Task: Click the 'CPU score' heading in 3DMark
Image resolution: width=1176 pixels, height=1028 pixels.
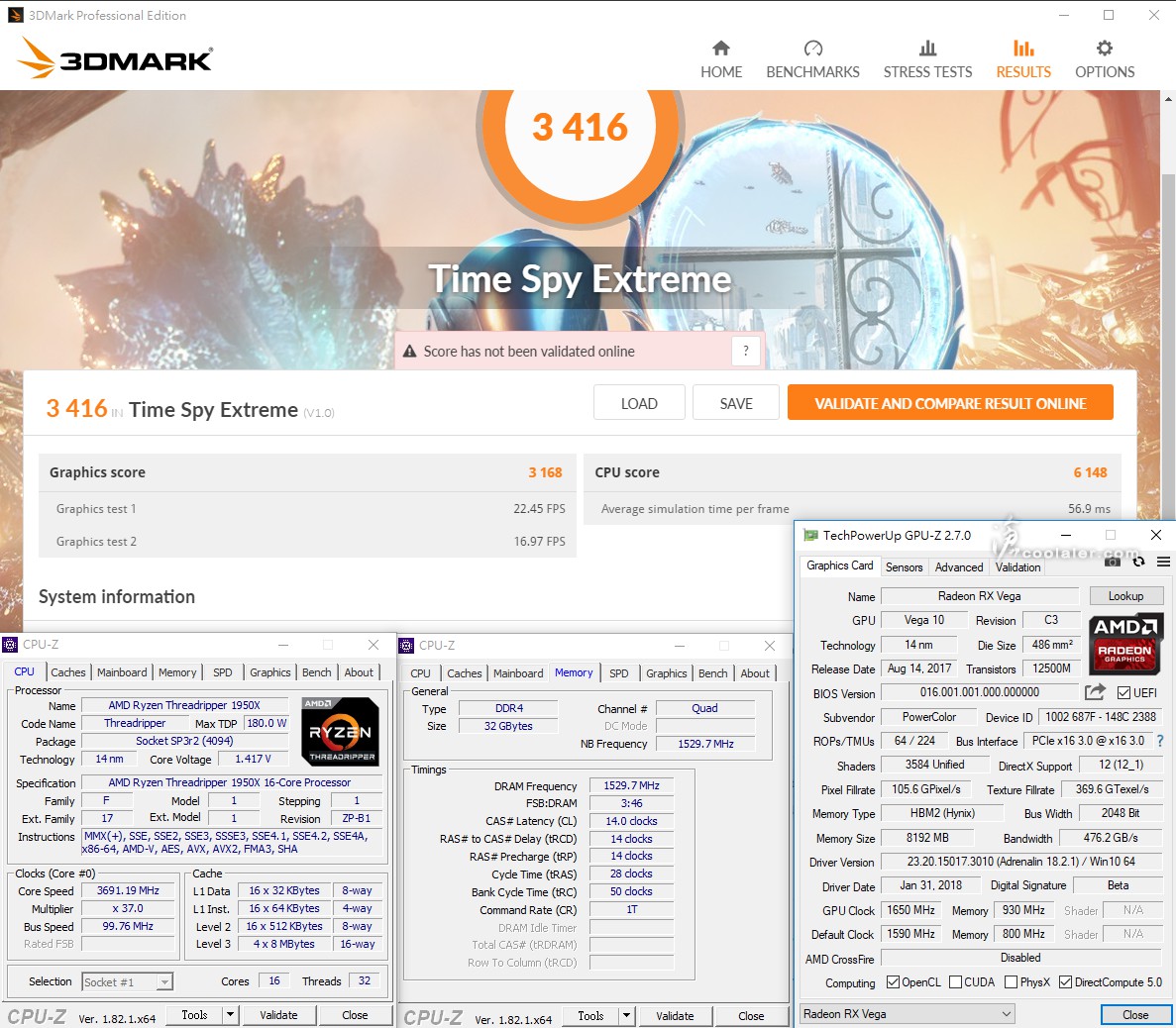Action: pos(627,472)
